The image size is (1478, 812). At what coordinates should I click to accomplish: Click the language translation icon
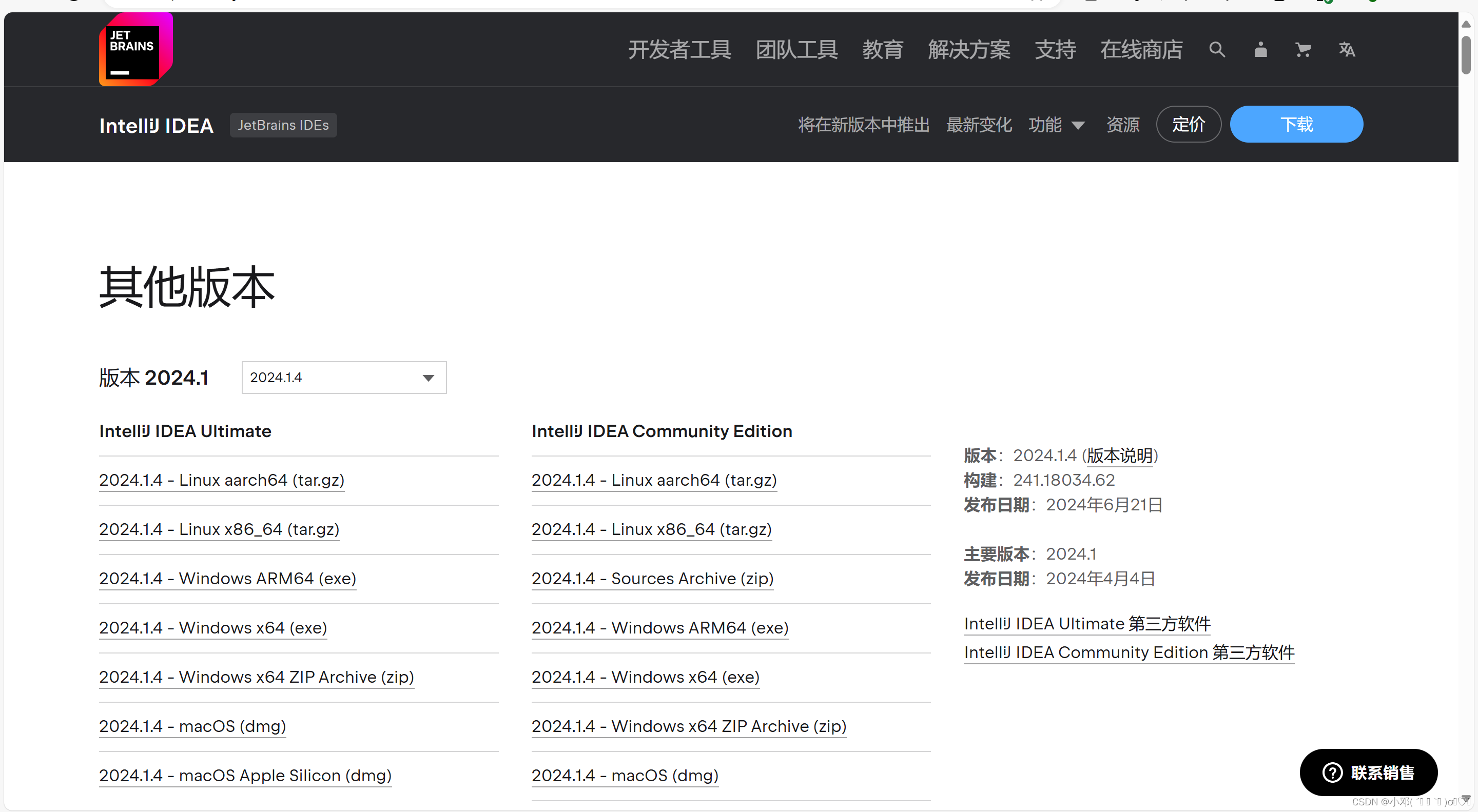pyautogui.click(x=1347, y=50)
